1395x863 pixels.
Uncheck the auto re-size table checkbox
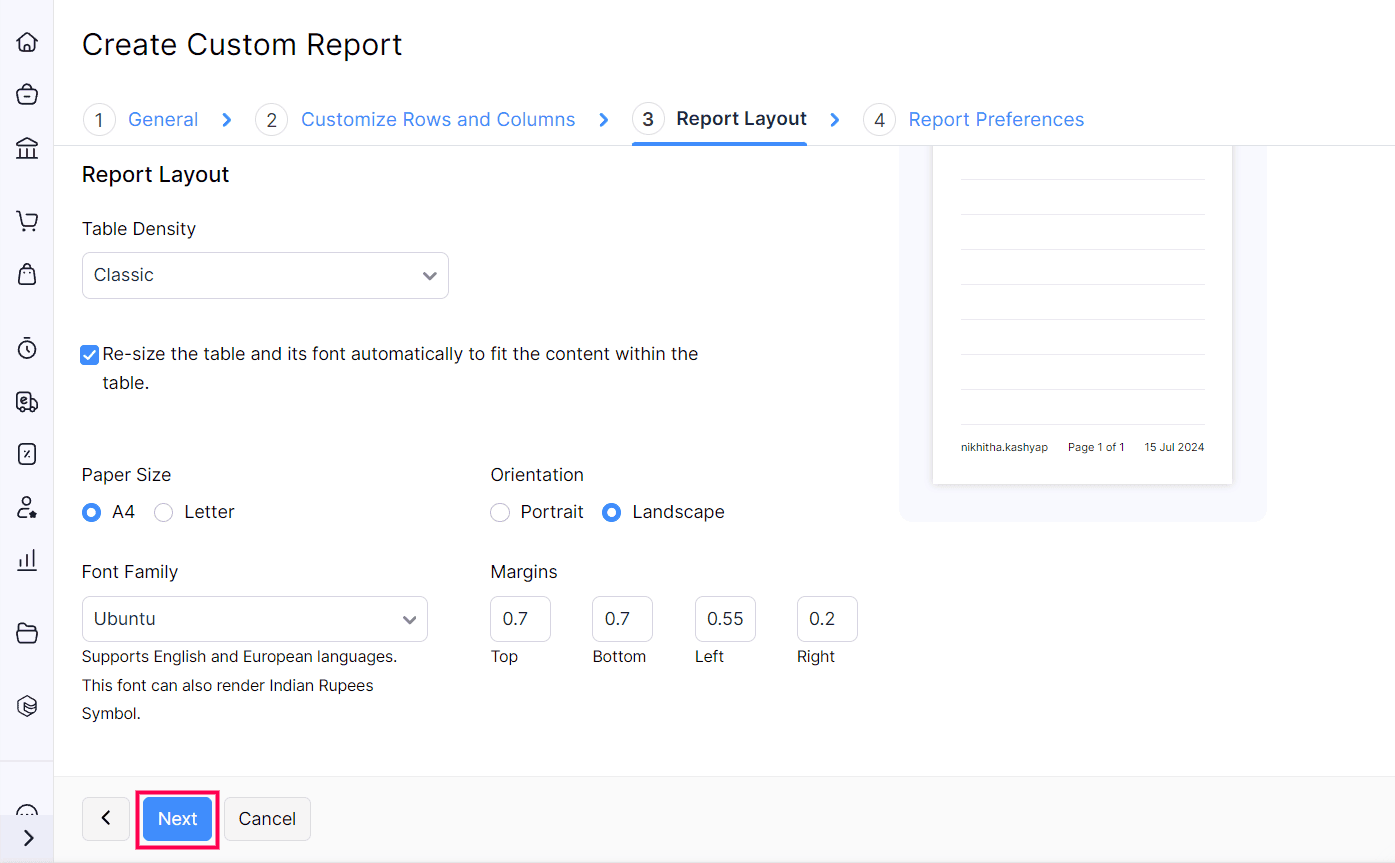pos(90,355)
